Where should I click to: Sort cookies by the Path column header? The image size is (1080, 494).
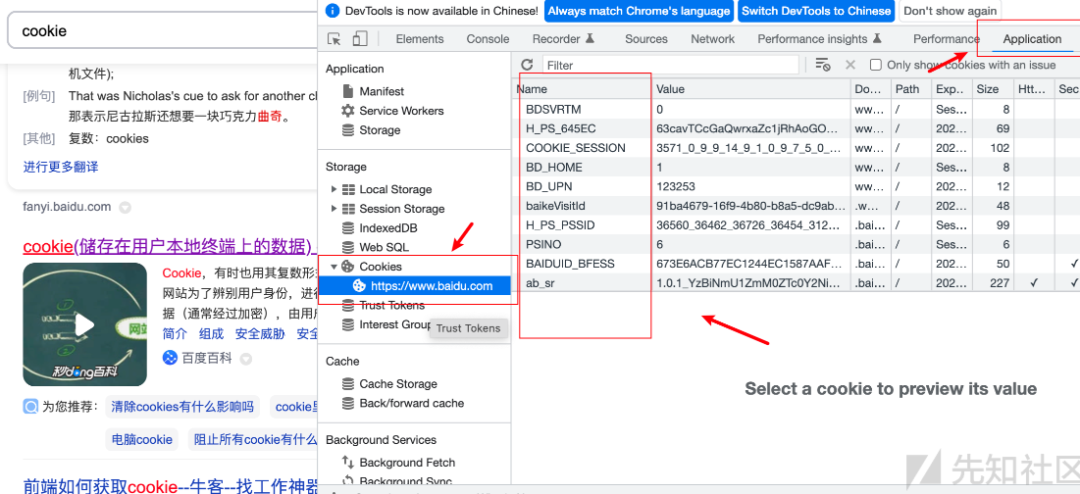[x=910, y=89]
